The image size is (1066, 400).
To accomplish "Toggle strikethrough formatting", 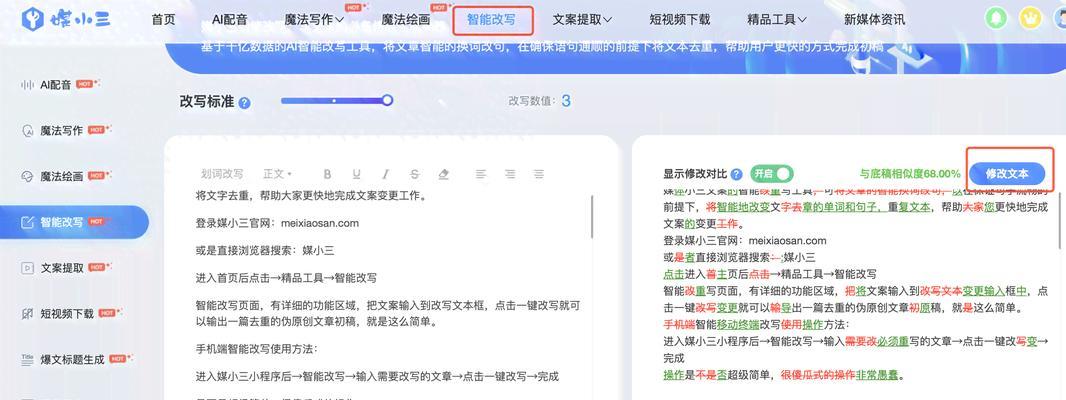I will tap(415, 174).
